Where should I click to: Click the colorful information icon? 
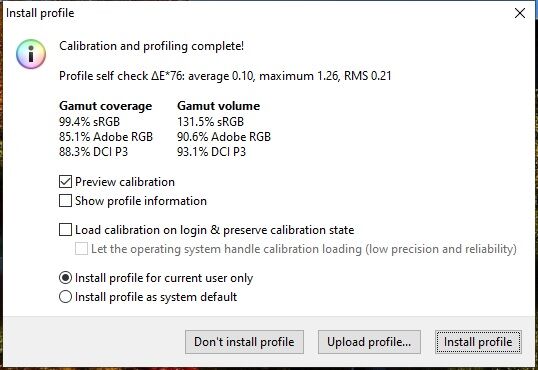pos(31,54)
